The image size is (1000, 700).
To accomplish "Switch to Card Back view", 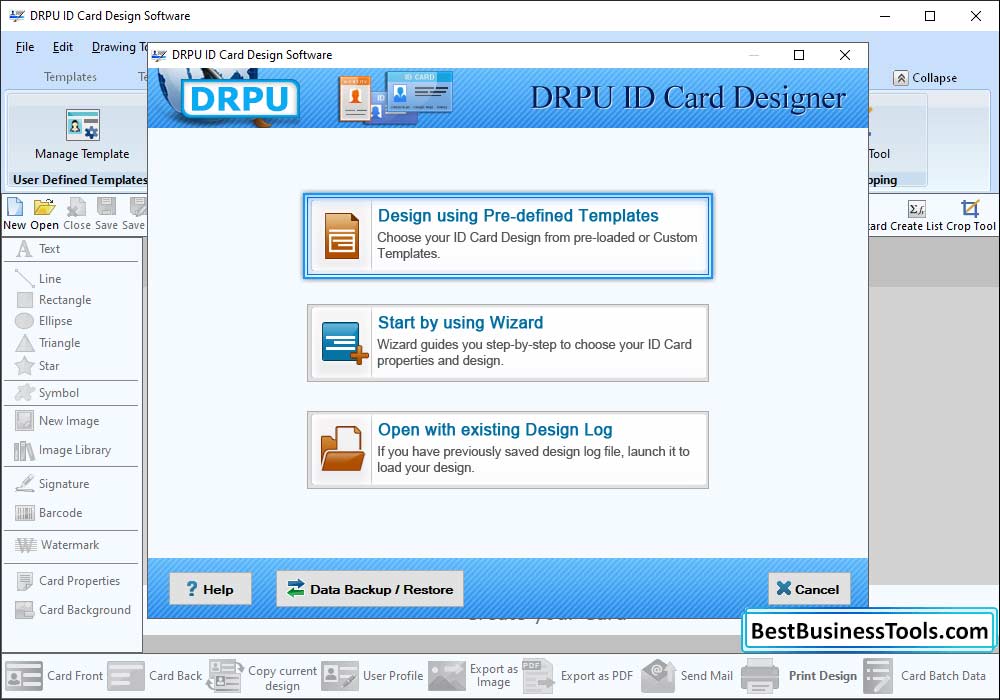I will pyautogui.click(x=155, y=676).
